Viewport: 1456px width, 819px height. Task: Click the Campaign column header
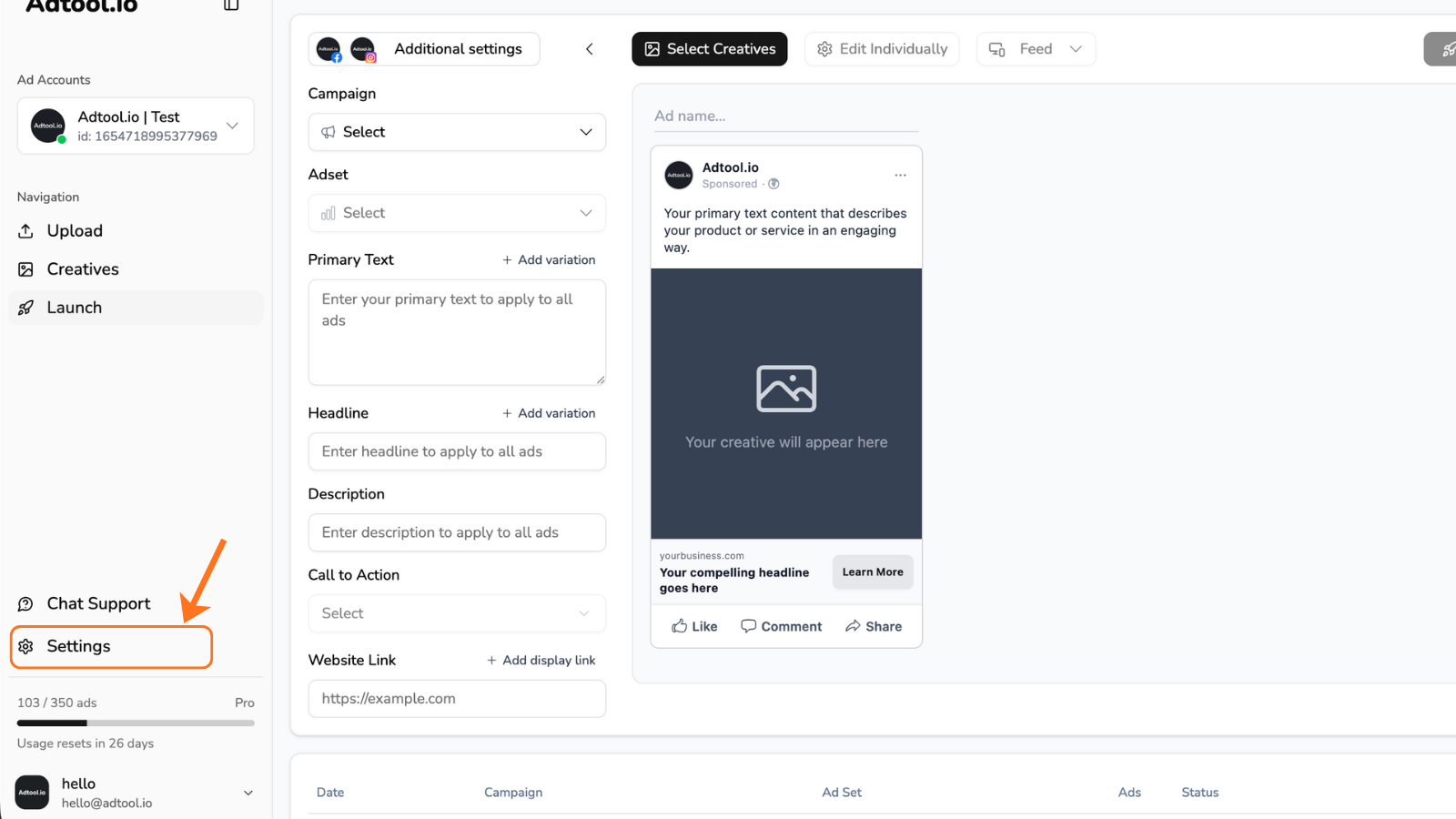(513, 793)
